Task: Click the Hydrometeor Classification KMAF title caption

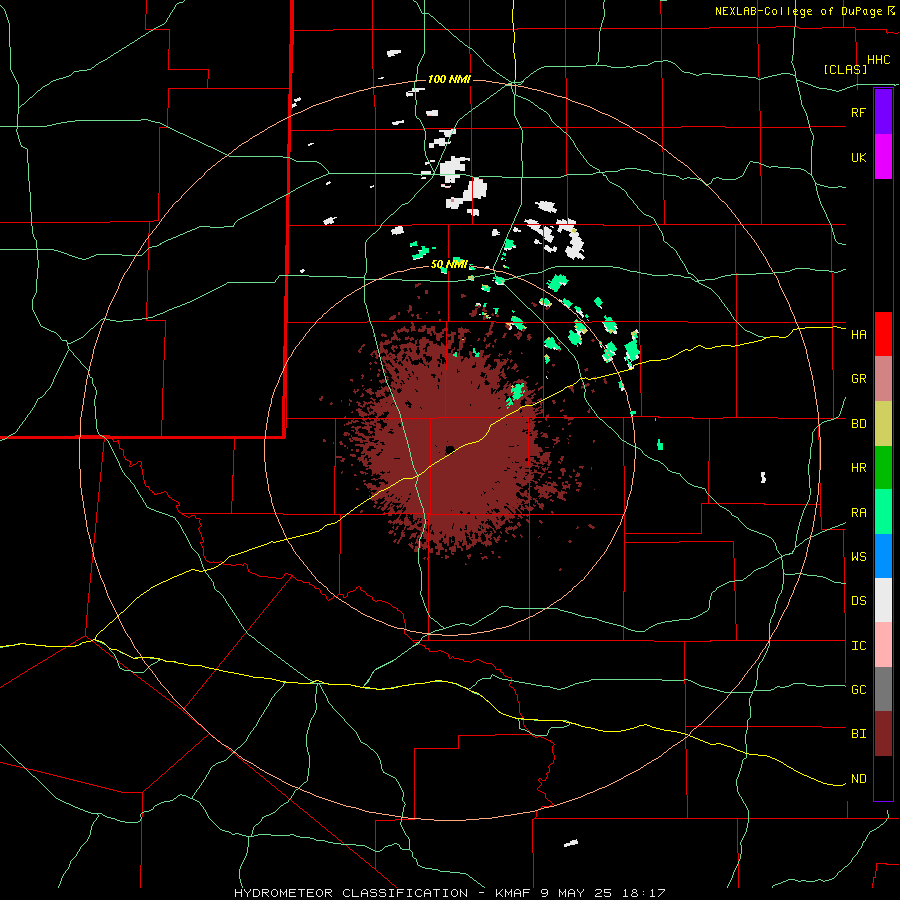Action: (x=449, y=893)
